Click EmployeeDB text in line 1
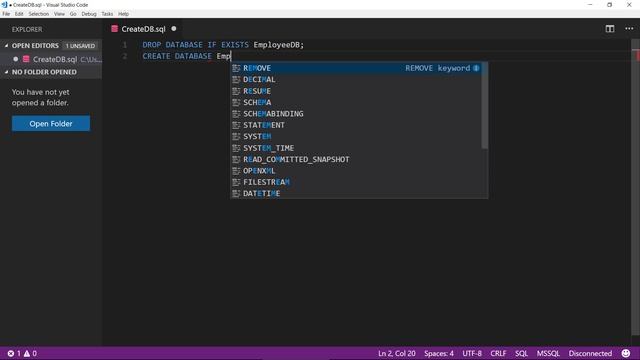Image resolution: width=640 pixels, height=360 pixels. [x=278, y=45]
